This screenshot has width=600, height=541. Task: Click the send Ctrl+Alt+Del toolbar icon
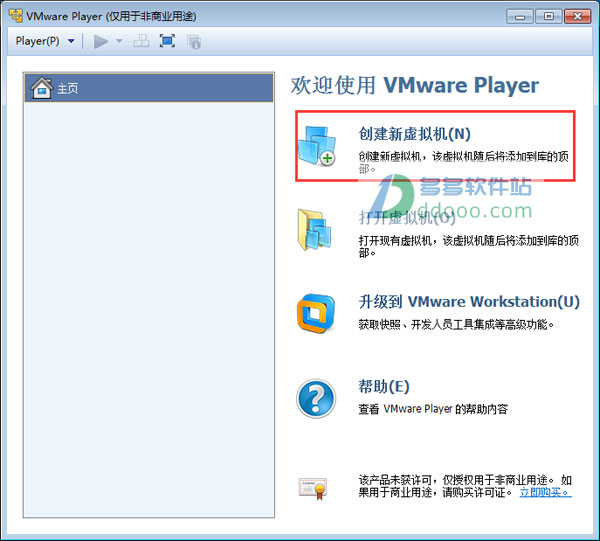[x=141, y=41]
